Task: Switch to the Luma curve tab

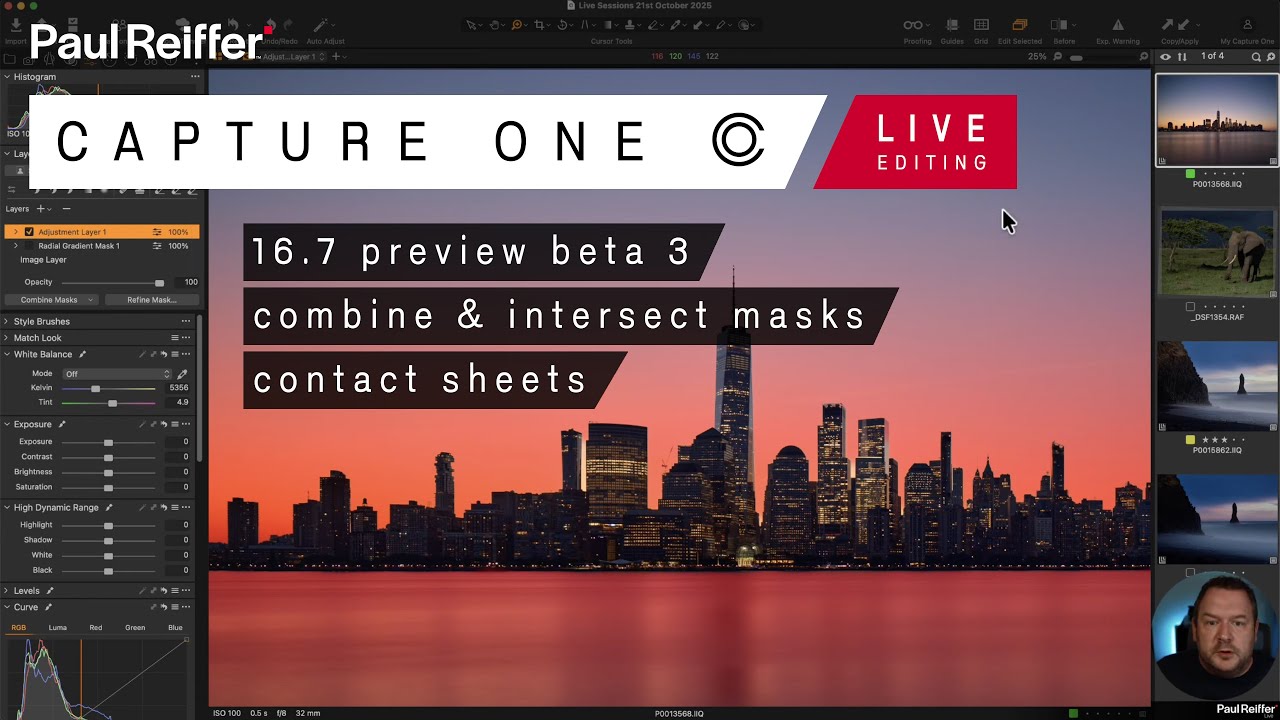Action: 58,628
